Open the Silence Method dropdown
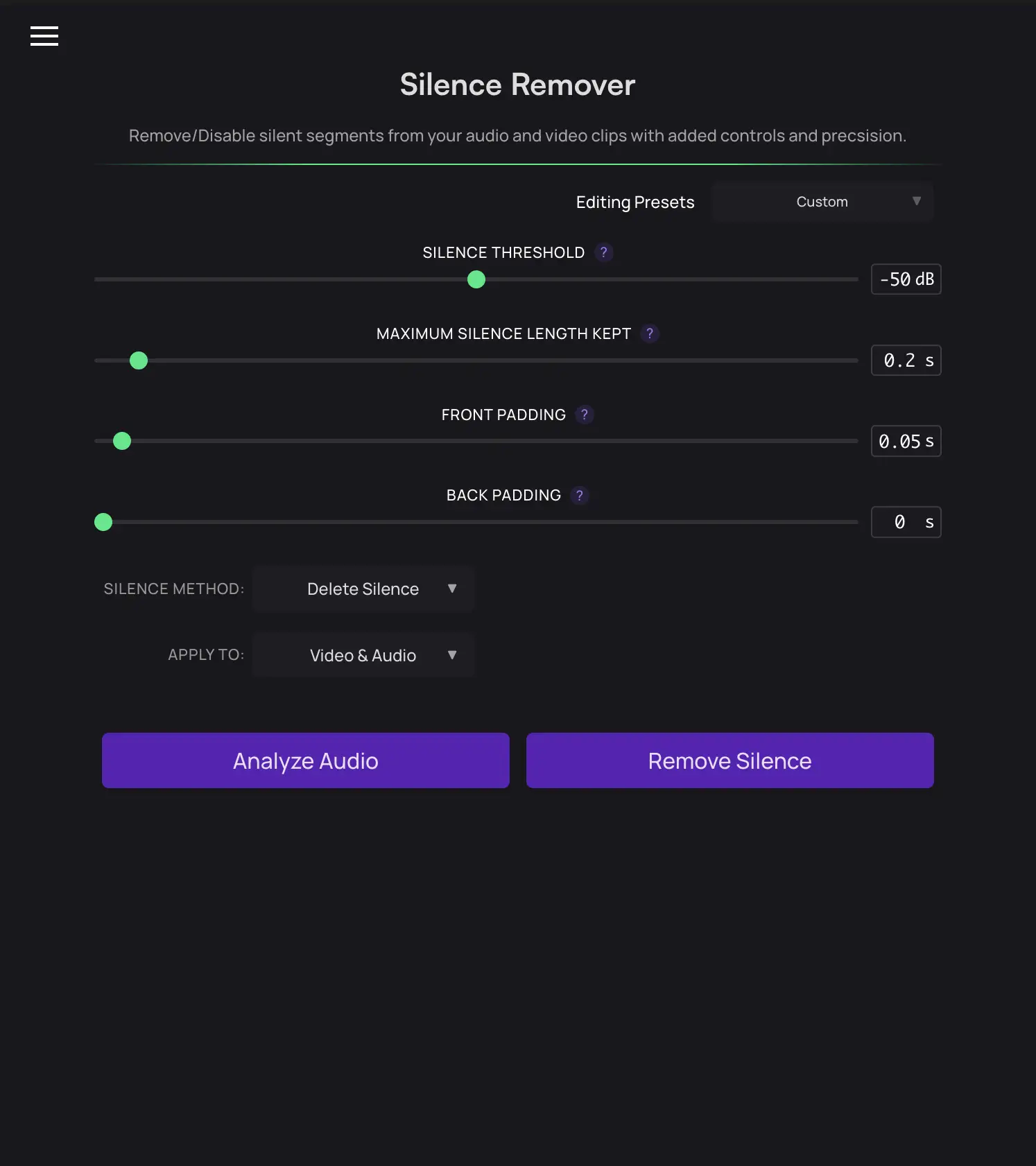 pyautogui.click(x=363, y=589)
